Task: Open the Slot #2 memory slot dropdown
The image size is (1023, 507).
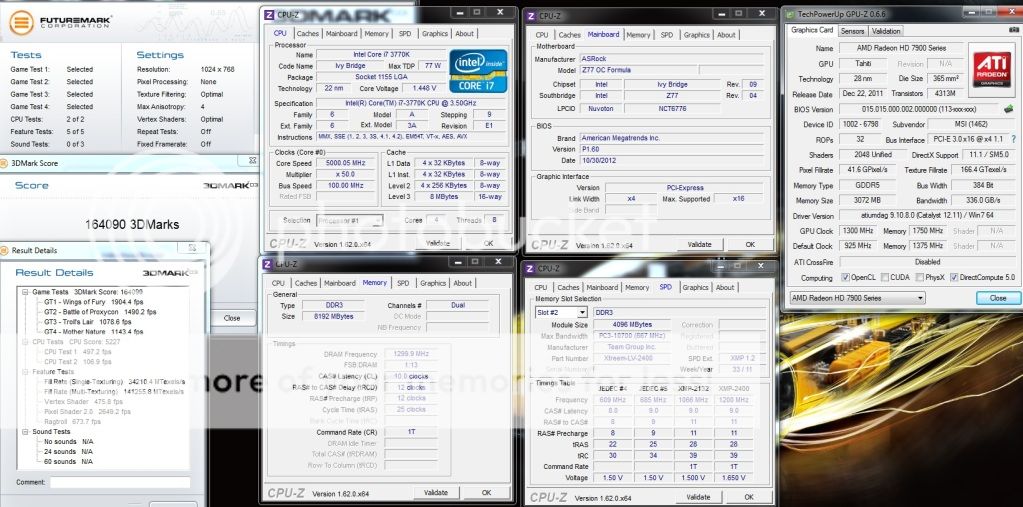Action: click(561, 313)
